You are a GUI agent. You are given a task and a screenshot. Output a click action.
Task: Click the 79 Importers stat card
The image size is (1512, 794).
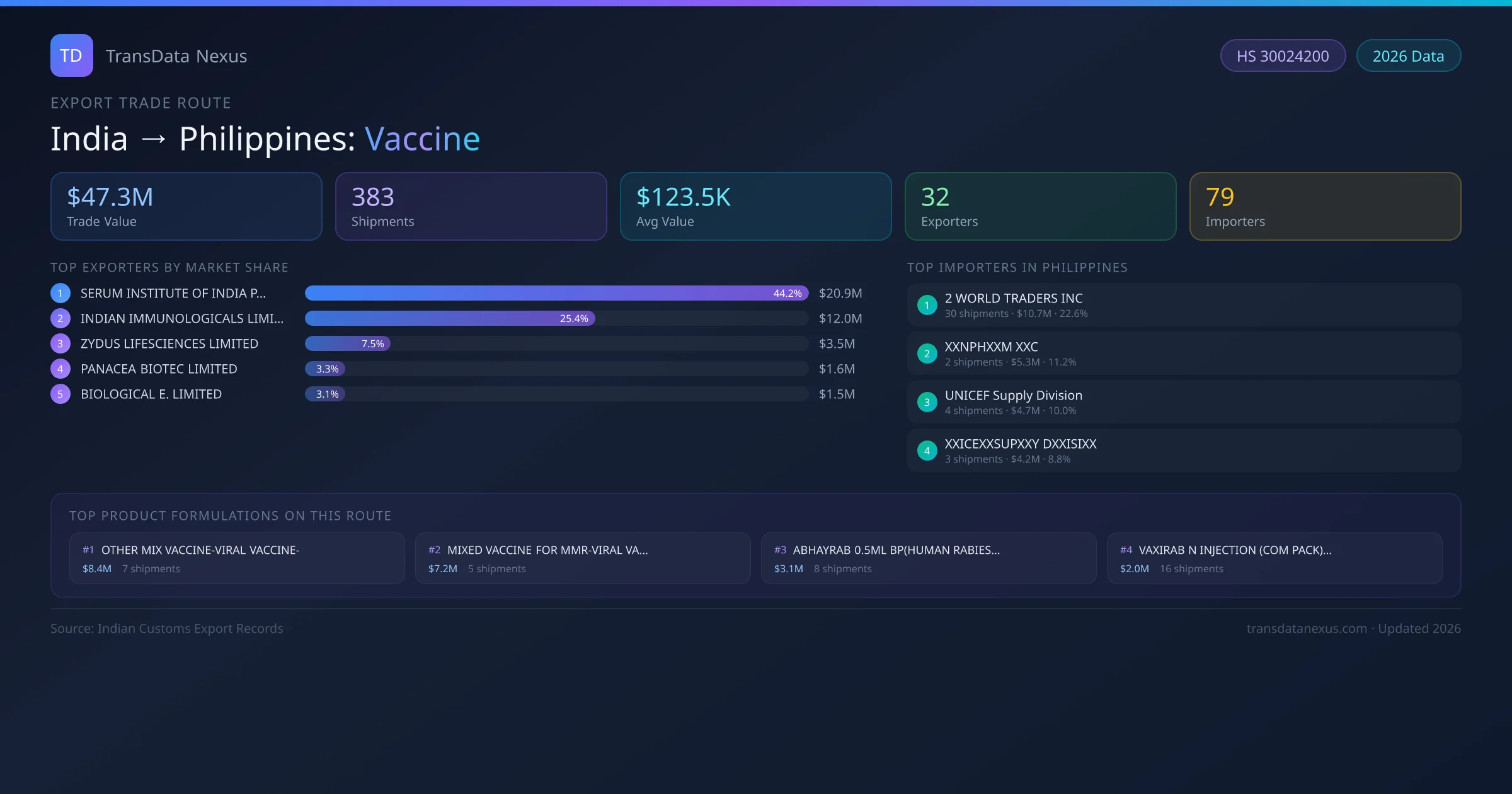[x=1325, y=206]
